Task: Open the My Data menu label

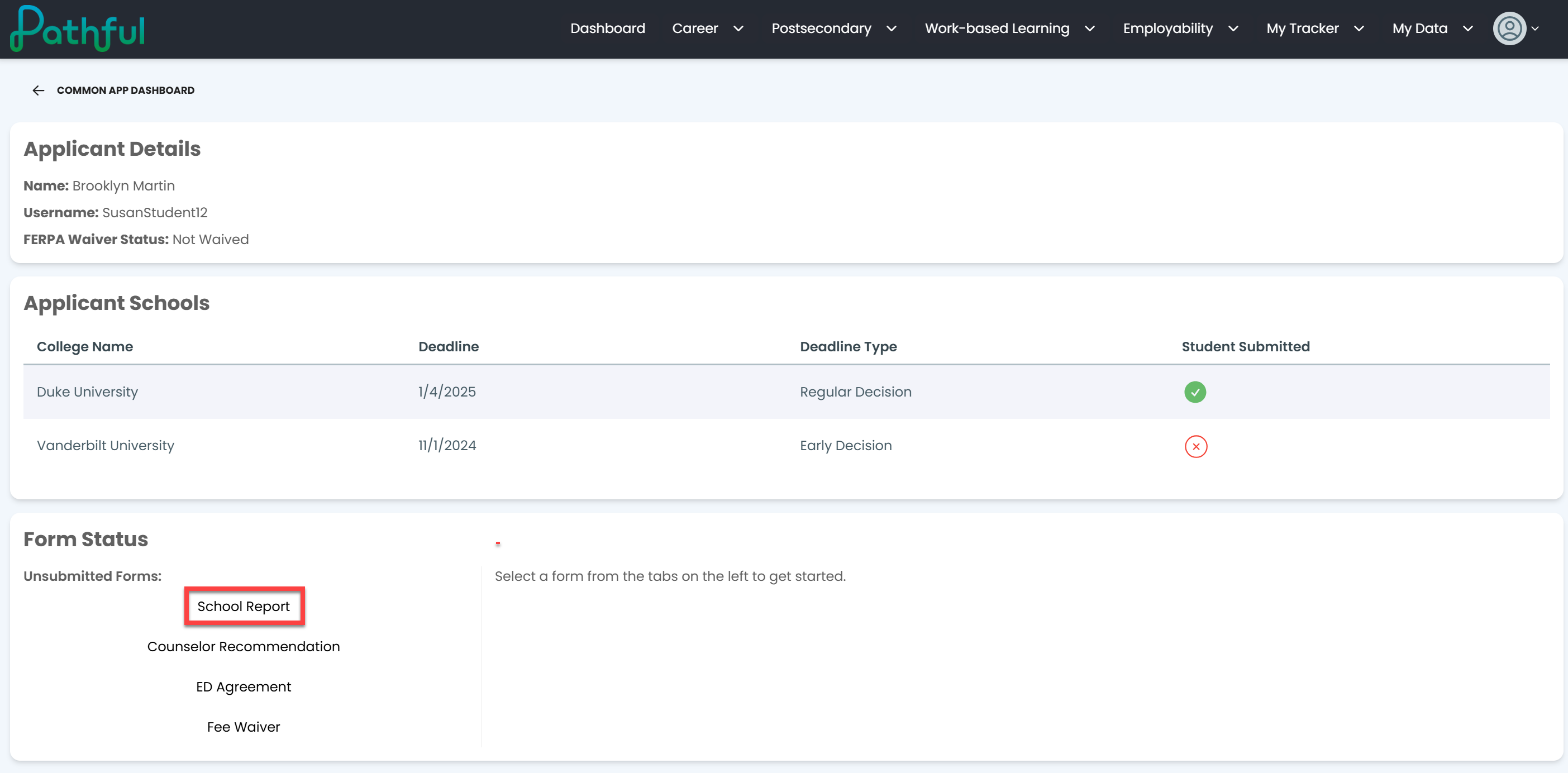Action: click(x=1419, y=28)
